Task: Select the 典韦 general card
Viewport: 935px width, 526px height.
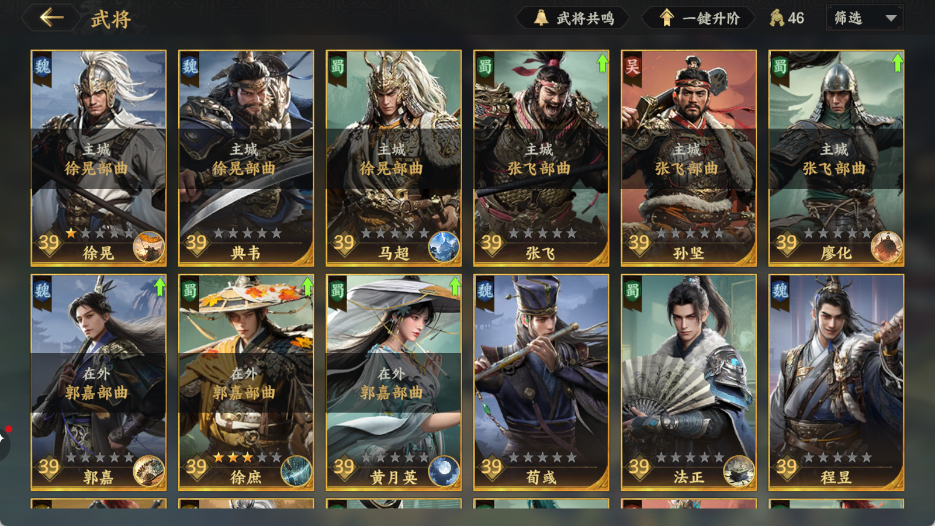Action: (x=246, y=158)
